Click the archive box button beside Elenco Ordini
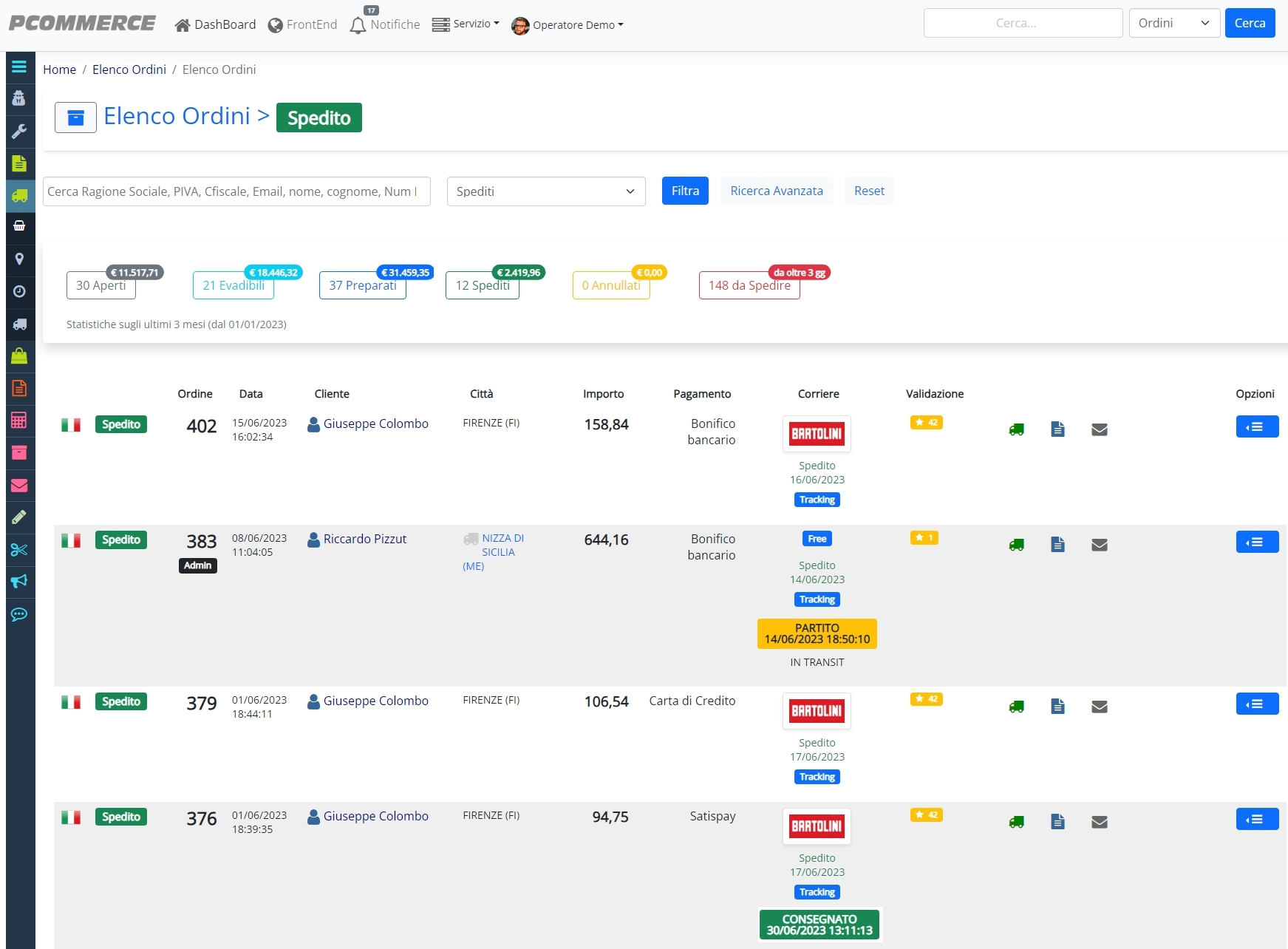Image resolution: width=1288 pixels, height=949 pixels. tap(75, 118)
